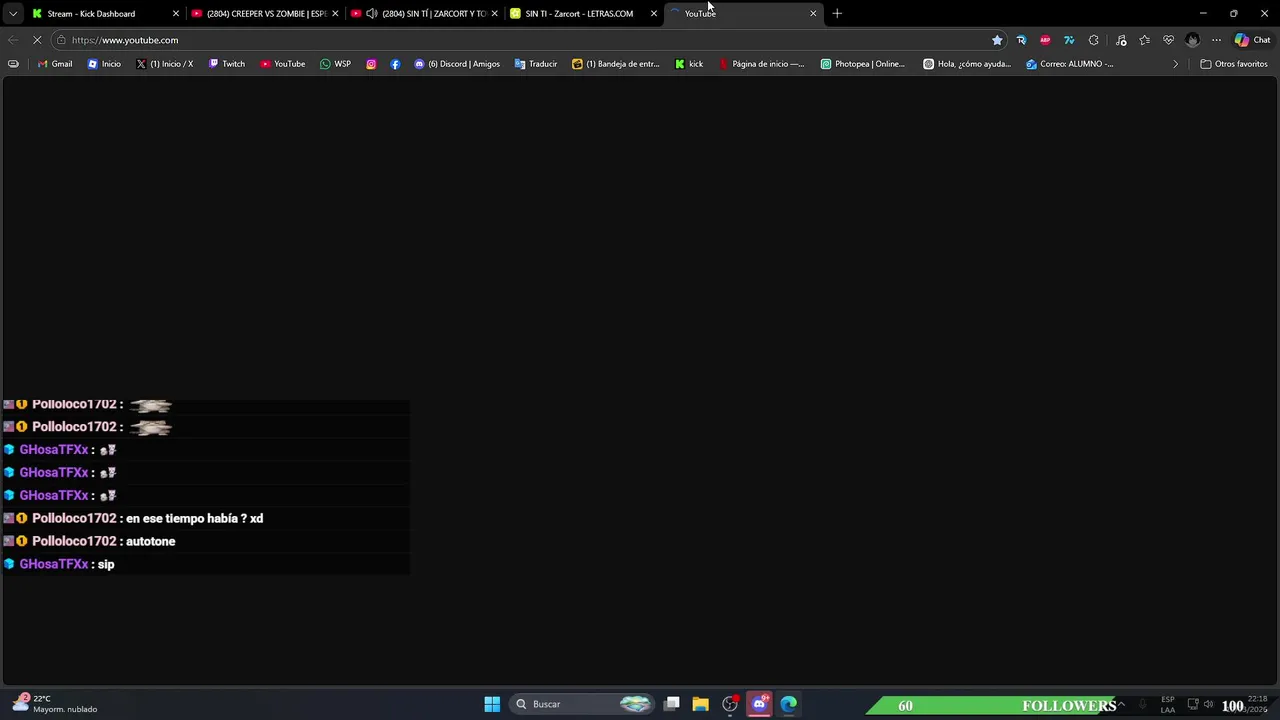Expand the tab actions menu dropdown
This screenshot has height=720, width=1280.
click(13, 14)
